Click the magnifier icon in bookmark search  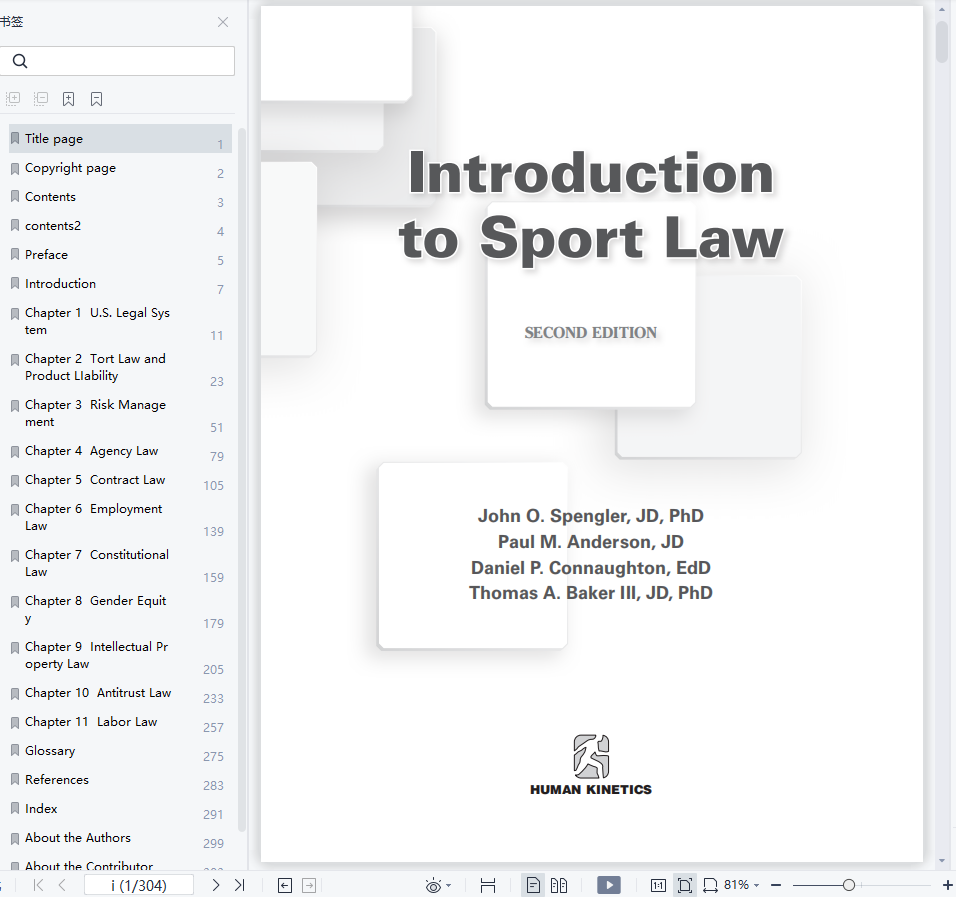(x=20, y=61)
